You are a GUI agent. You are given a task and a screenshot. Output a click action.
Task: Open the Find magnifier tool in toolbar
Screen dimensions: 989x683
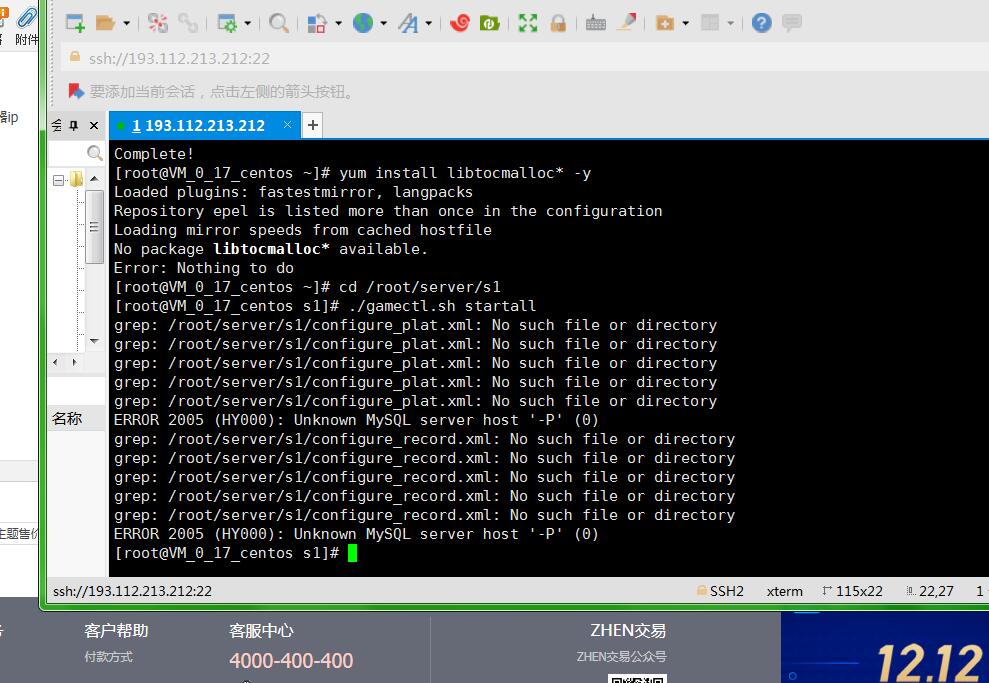tap(279, 23)
